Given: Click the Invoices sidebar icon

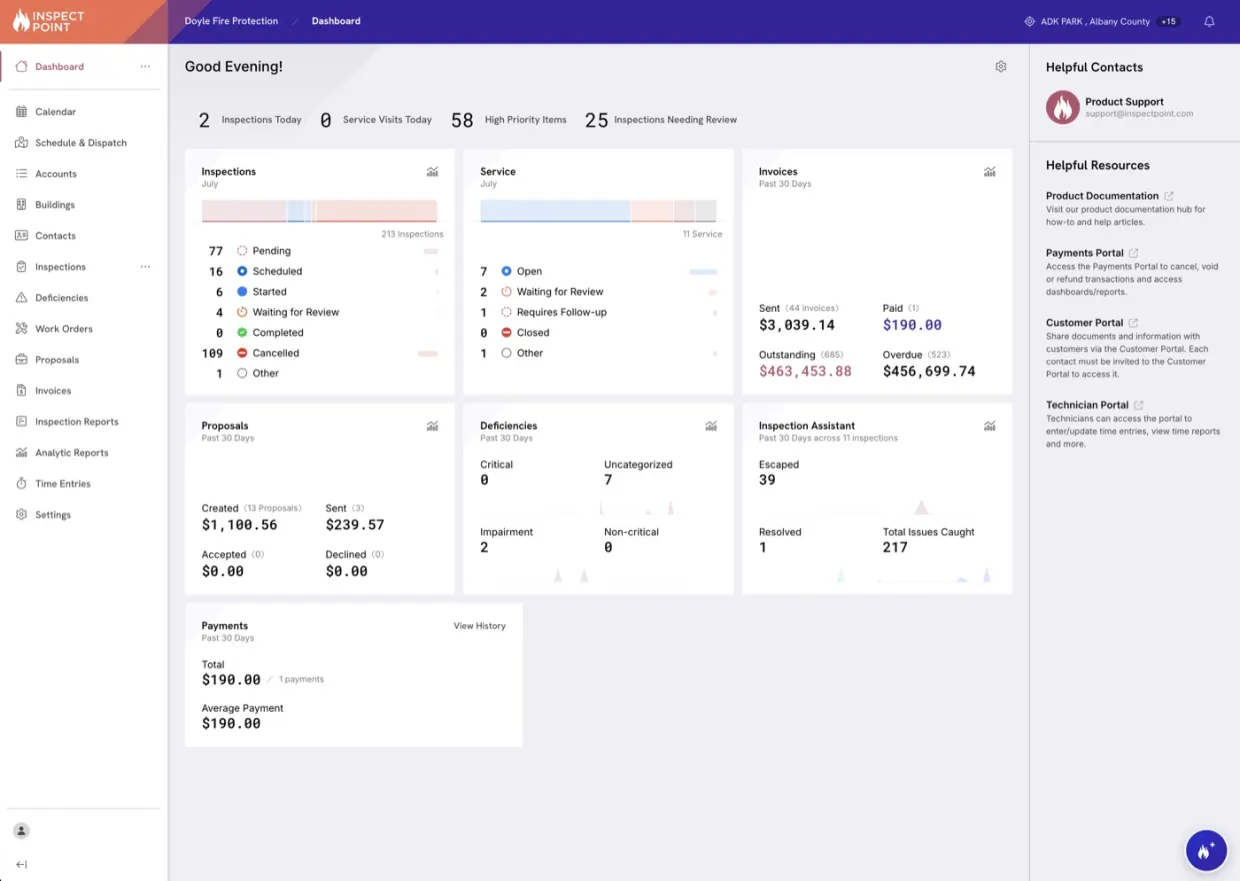Looking at the screenshot, I should coord(21,391).
